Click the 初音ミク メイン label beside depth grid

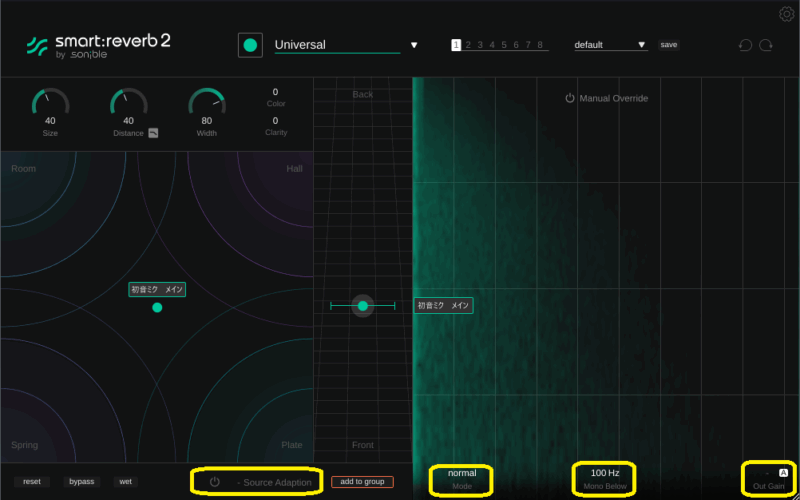coord(443,306)
